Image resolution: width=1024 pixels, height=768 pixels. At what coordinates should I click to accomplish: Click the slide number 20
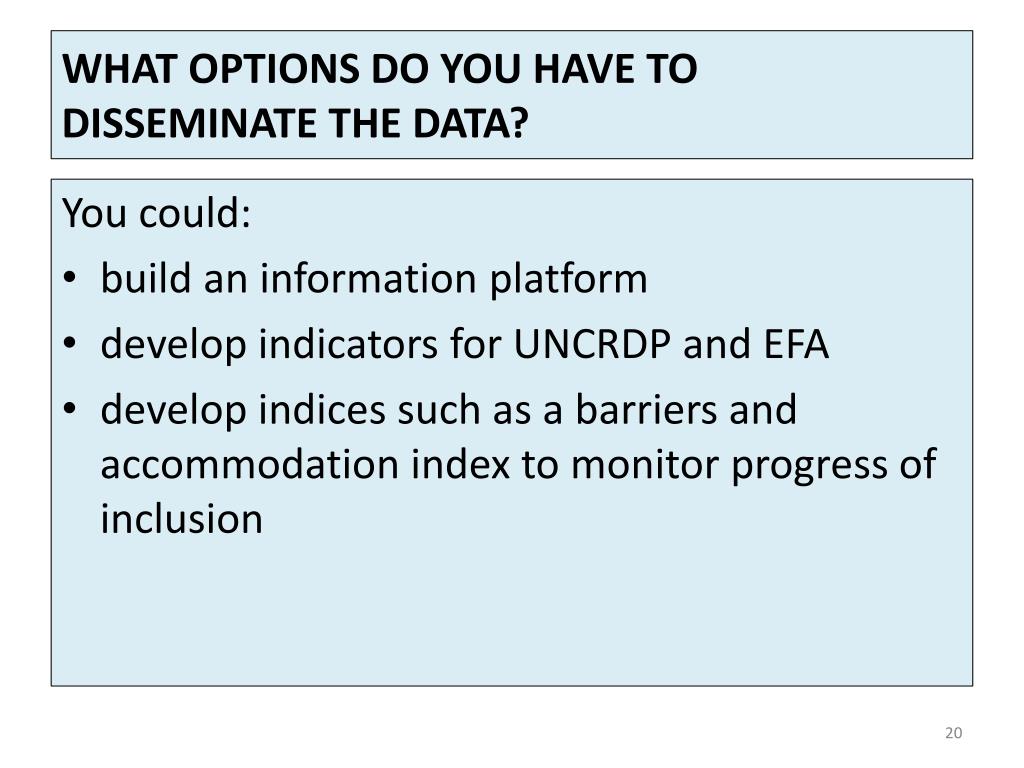tap(953, 733)
